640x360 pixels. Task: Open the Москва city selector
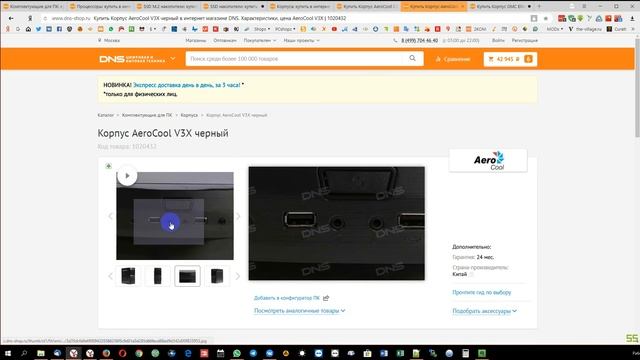click(x=109, y=40)
